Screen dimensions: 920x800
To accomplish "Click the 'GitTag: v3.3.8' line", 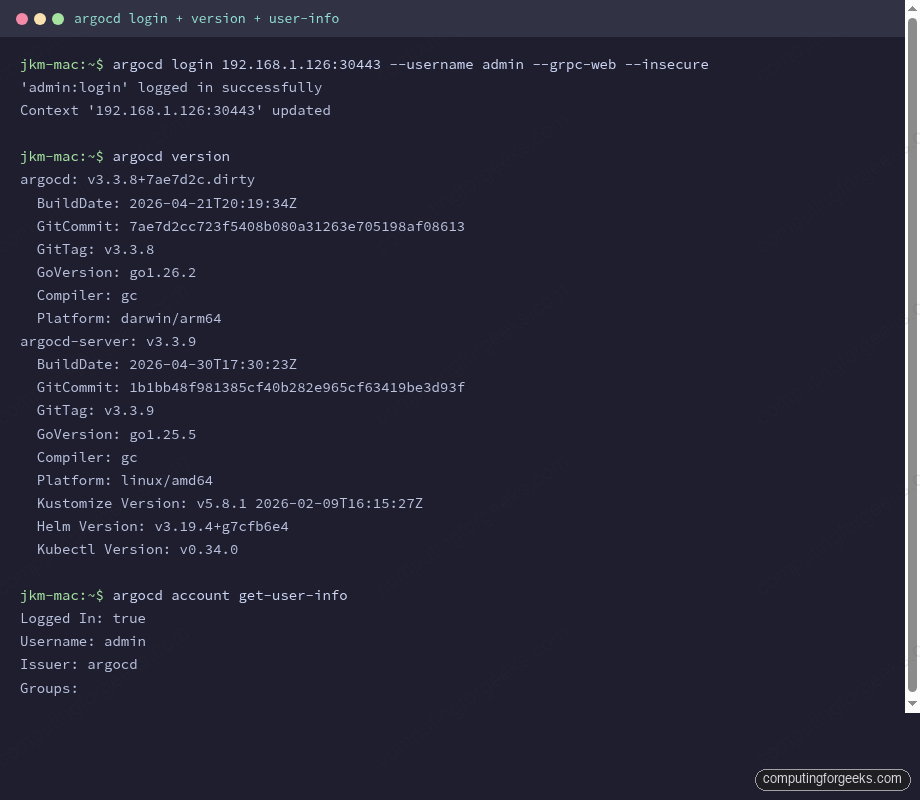I will point(95,249).
